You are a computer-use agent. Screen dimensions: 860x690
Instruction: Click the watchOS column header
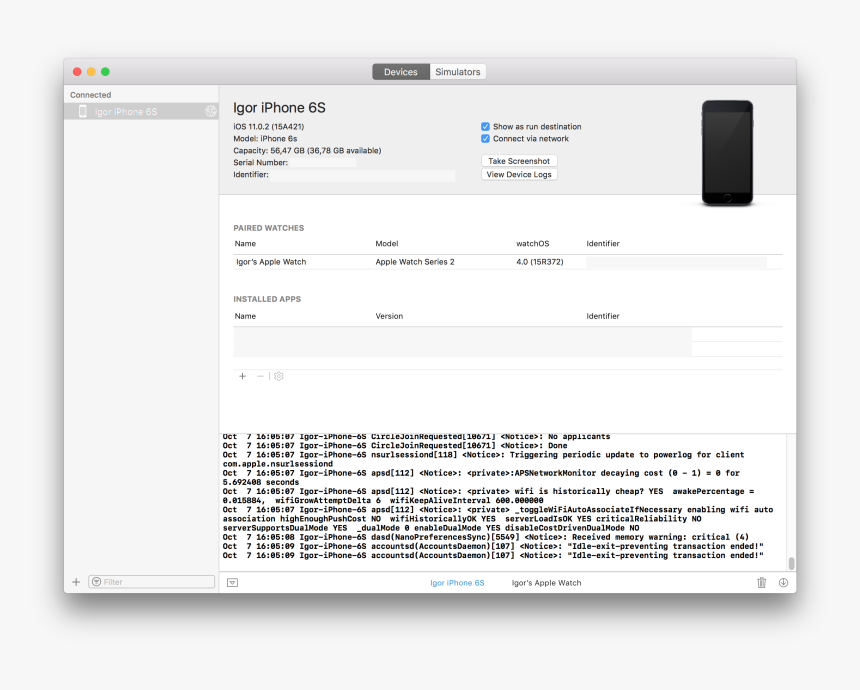[x=533, y=244]
